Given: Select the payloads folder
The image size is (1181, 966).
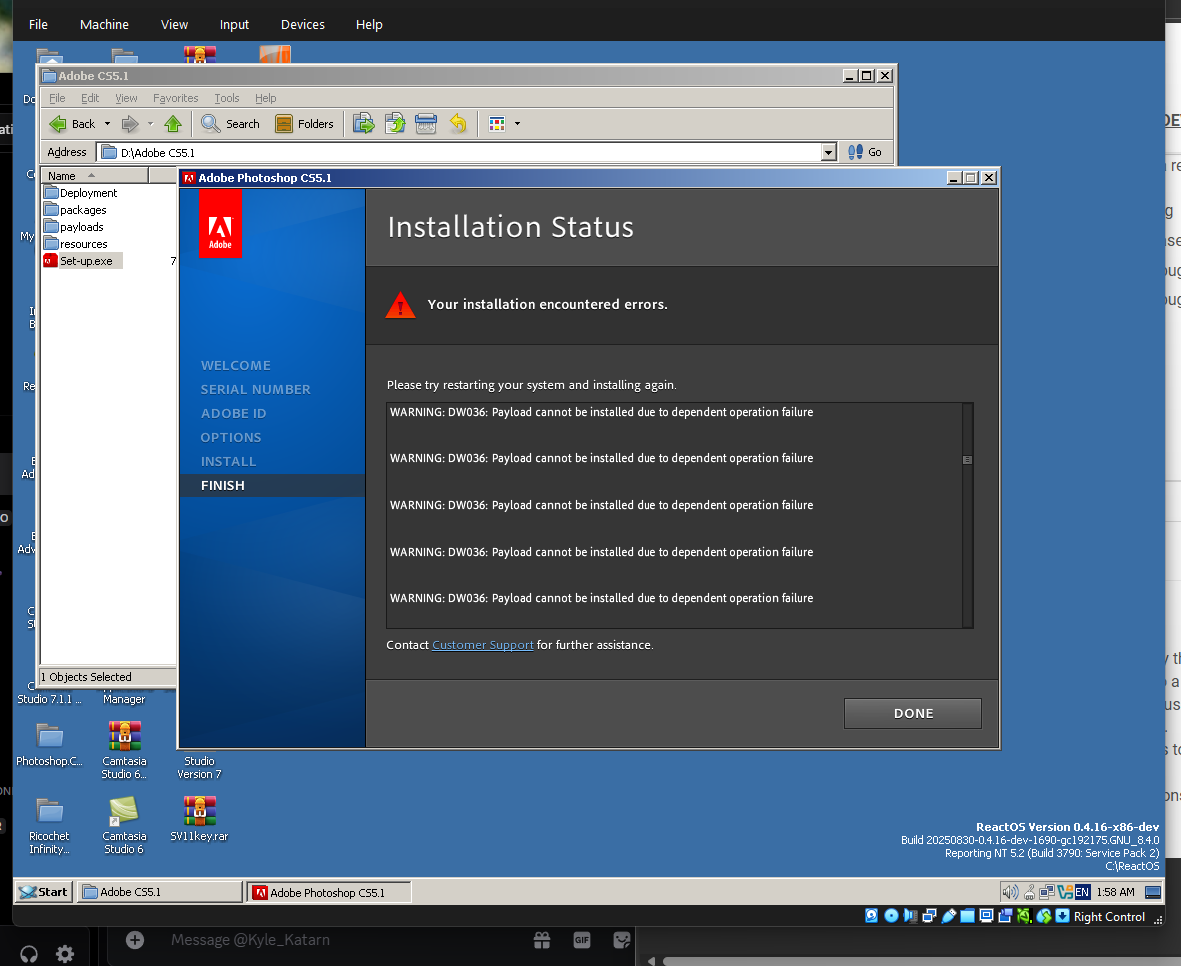Looking at the screenshot, I should click(74, 227).
